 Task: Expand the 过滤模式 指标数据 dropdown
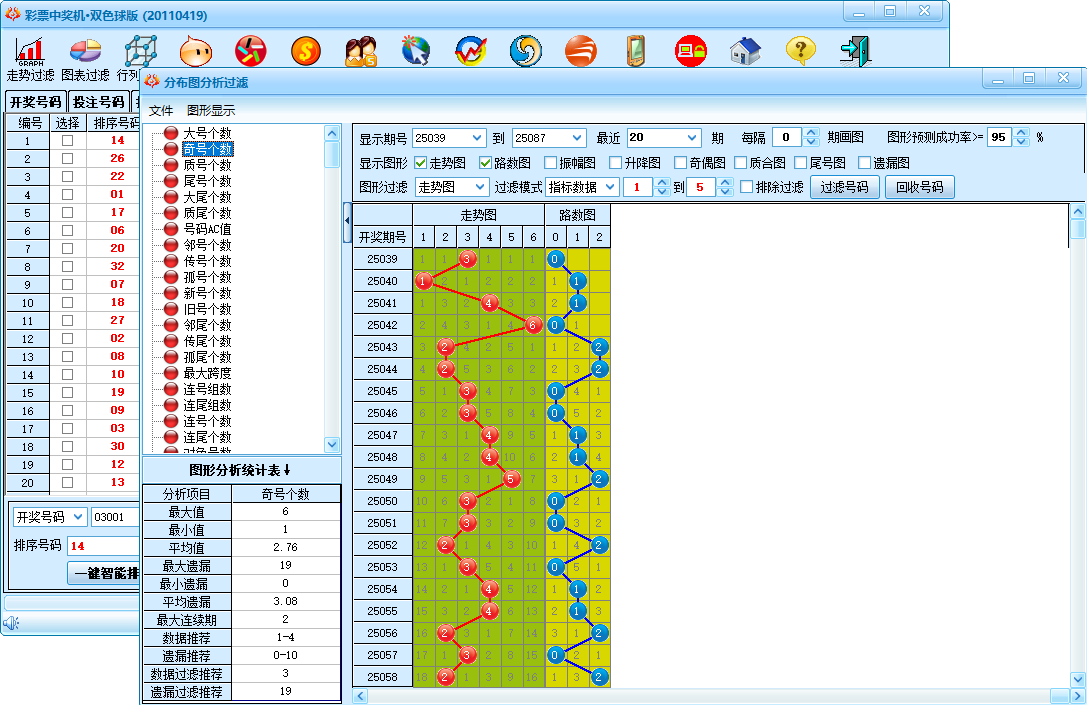tap(607, 187)
